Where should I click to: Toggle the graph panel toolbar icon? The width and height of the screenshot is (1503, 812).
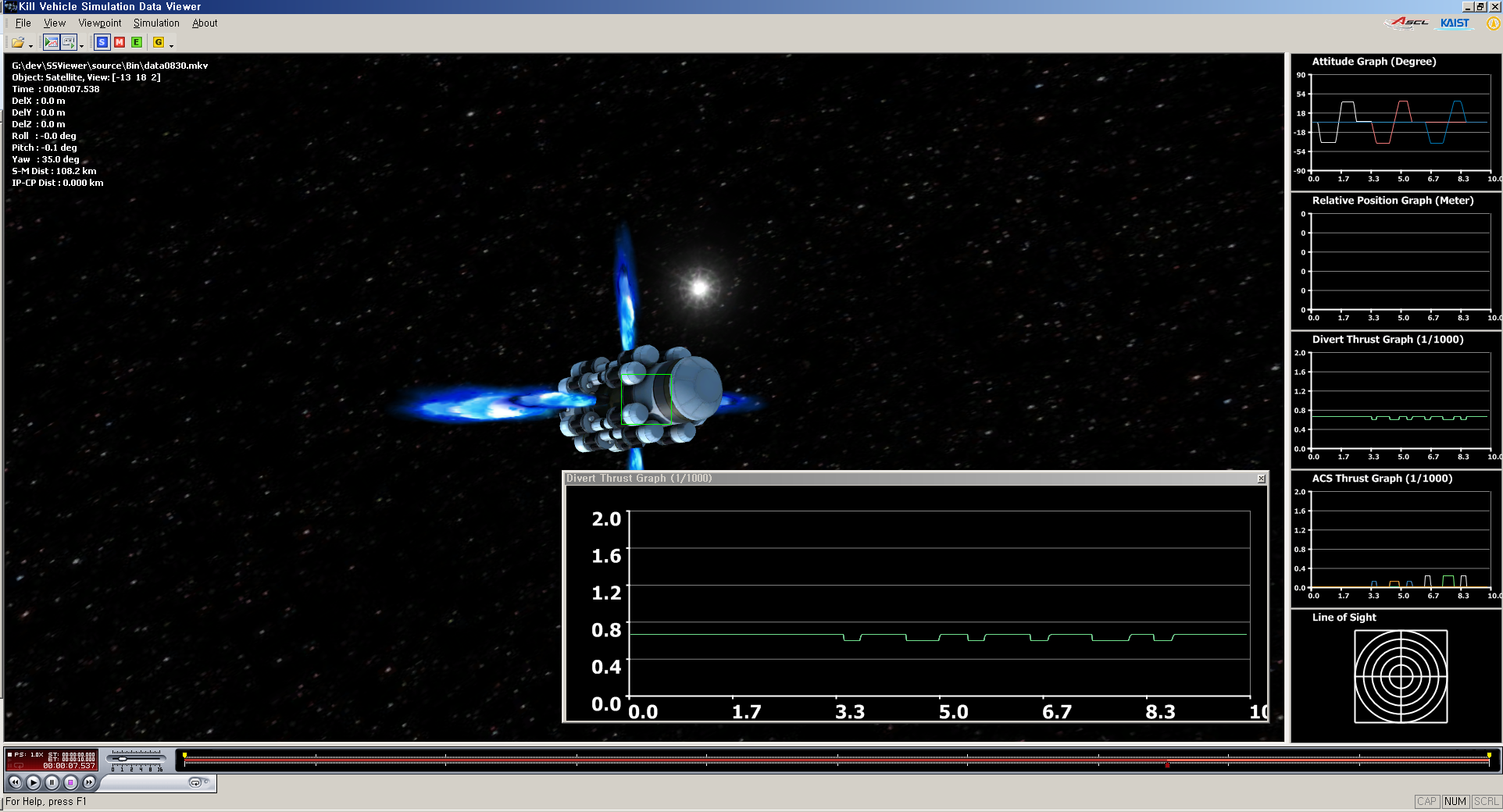pos(51,42)
